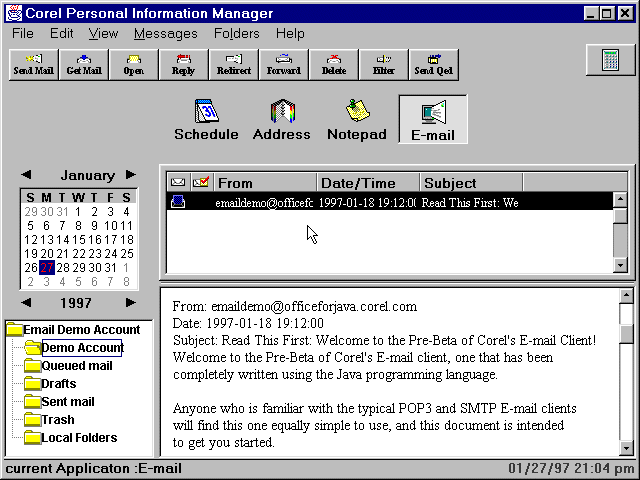Switch to the Address book application
This screenshot has height=480, width=640.
click(x=282, y=120)
